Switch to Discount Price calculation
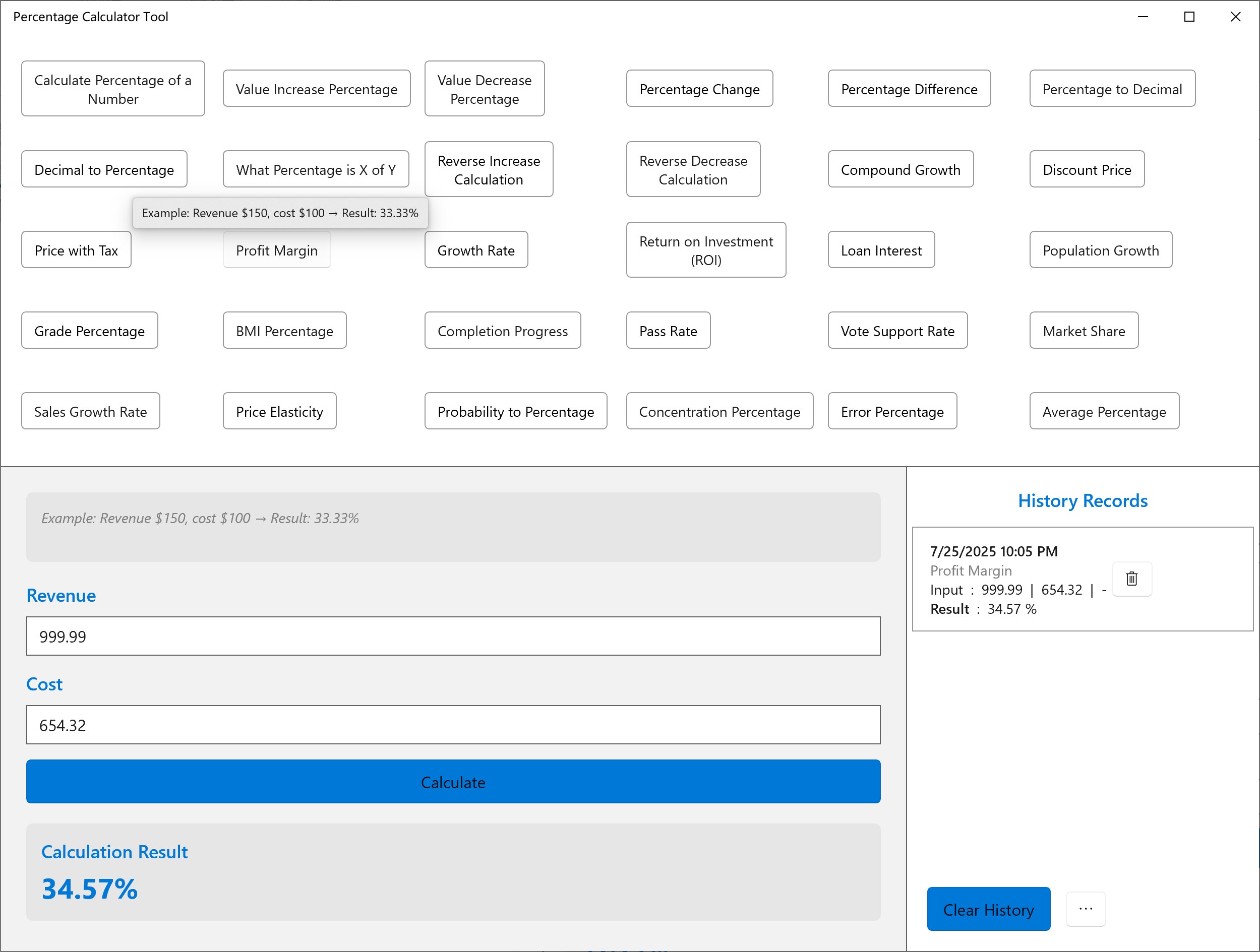This screenshot has height=952, width=1260. (1086, 169)
